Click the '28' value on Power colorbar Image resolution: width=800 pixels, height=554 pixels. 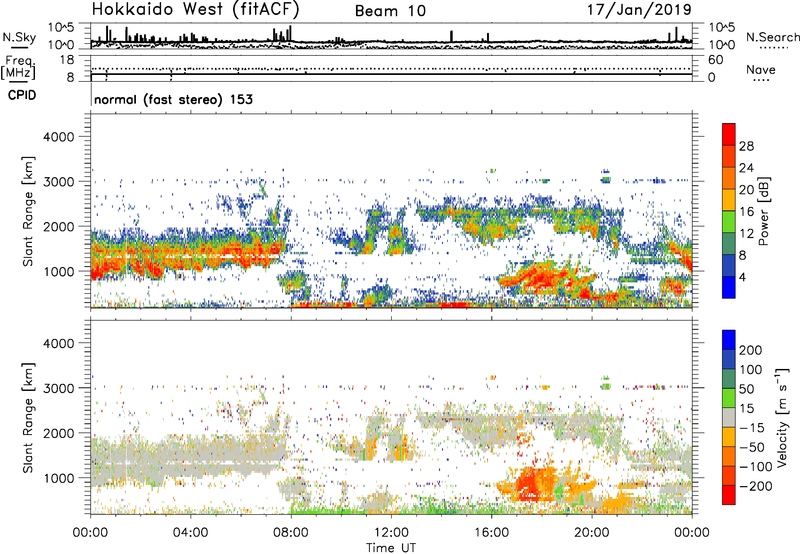[x=746, y=146]
